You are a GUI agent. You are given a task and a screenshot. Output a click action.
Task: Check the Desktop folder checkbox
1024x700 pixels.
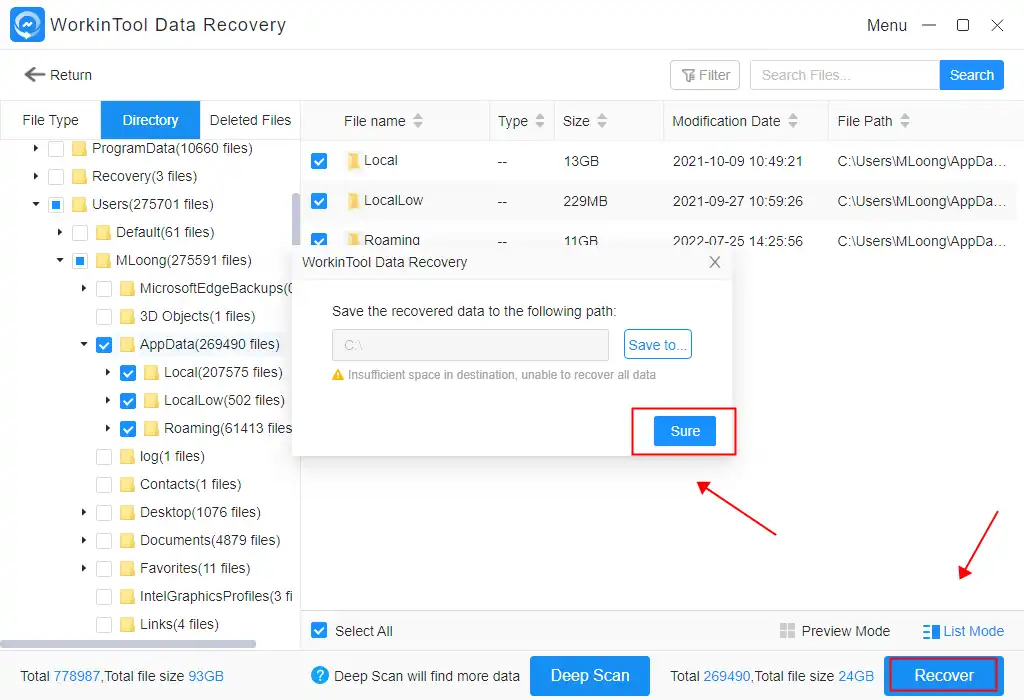104,513
